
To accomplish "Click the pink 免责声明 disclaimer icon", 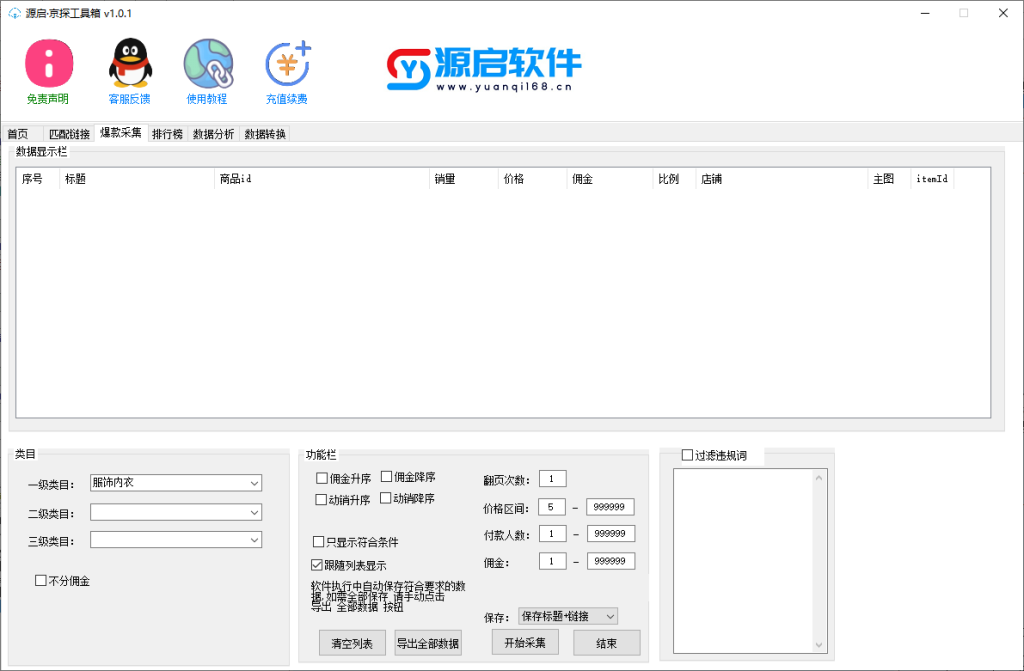I will point(48,64).
